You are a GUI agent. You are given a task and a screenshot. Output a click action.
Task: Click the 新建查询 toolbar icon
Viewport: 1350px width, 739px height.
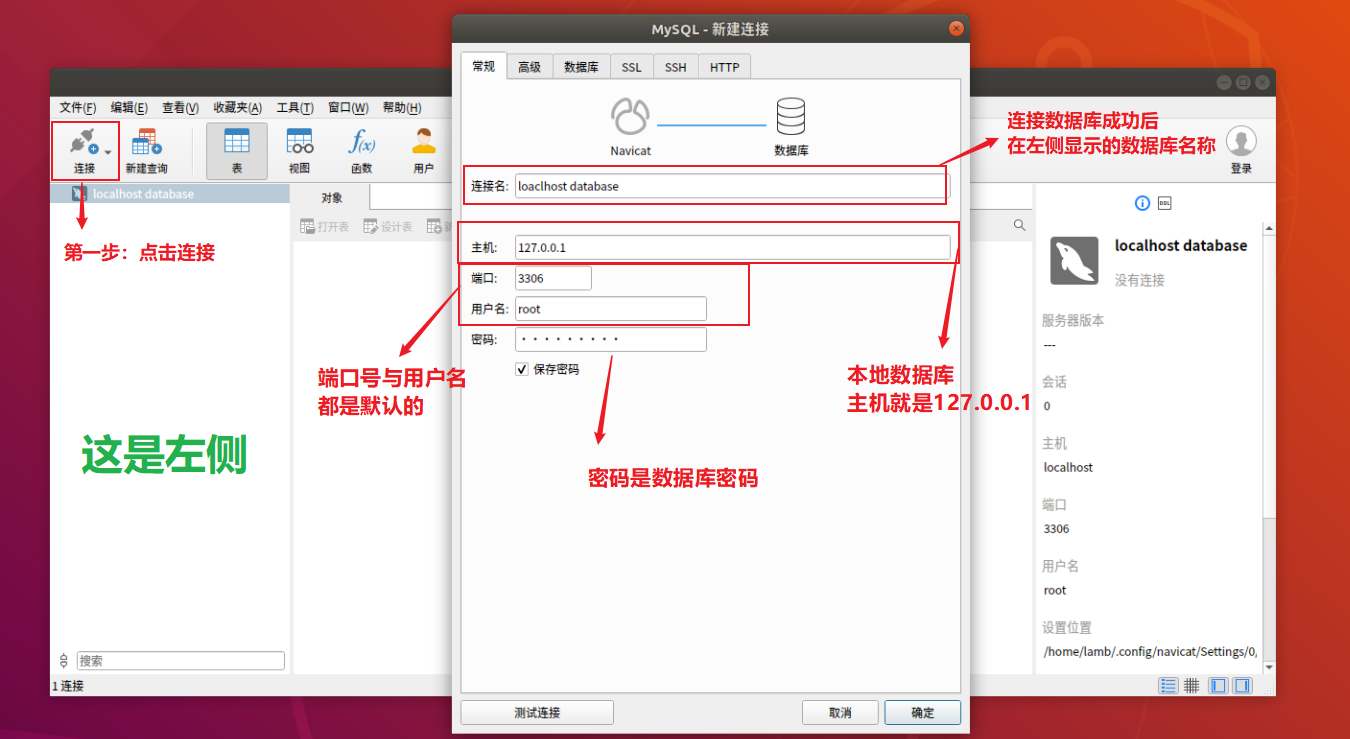146,142
